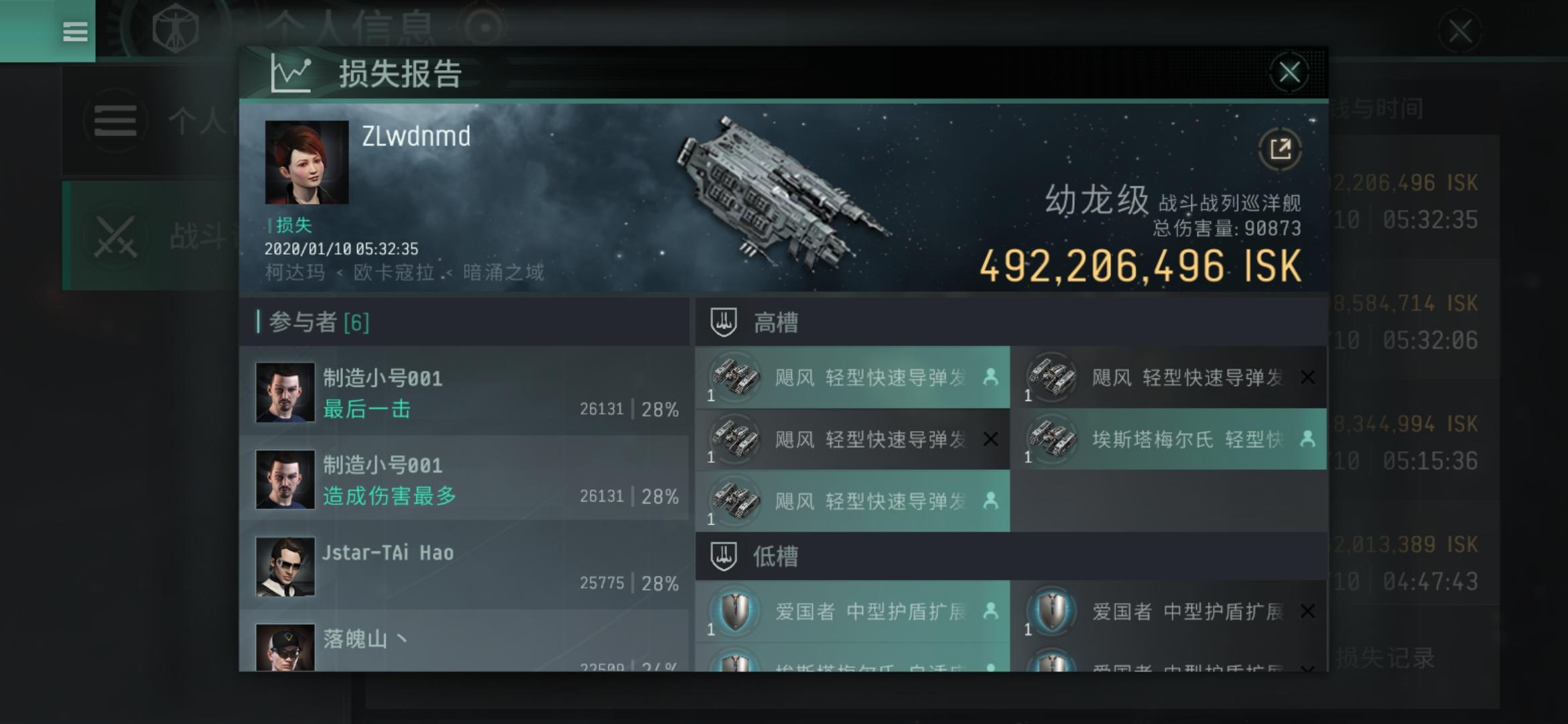Close the loss report dialog
Image resolution: width=1568 pixels, height=724 pixels.
(1289, 72)
